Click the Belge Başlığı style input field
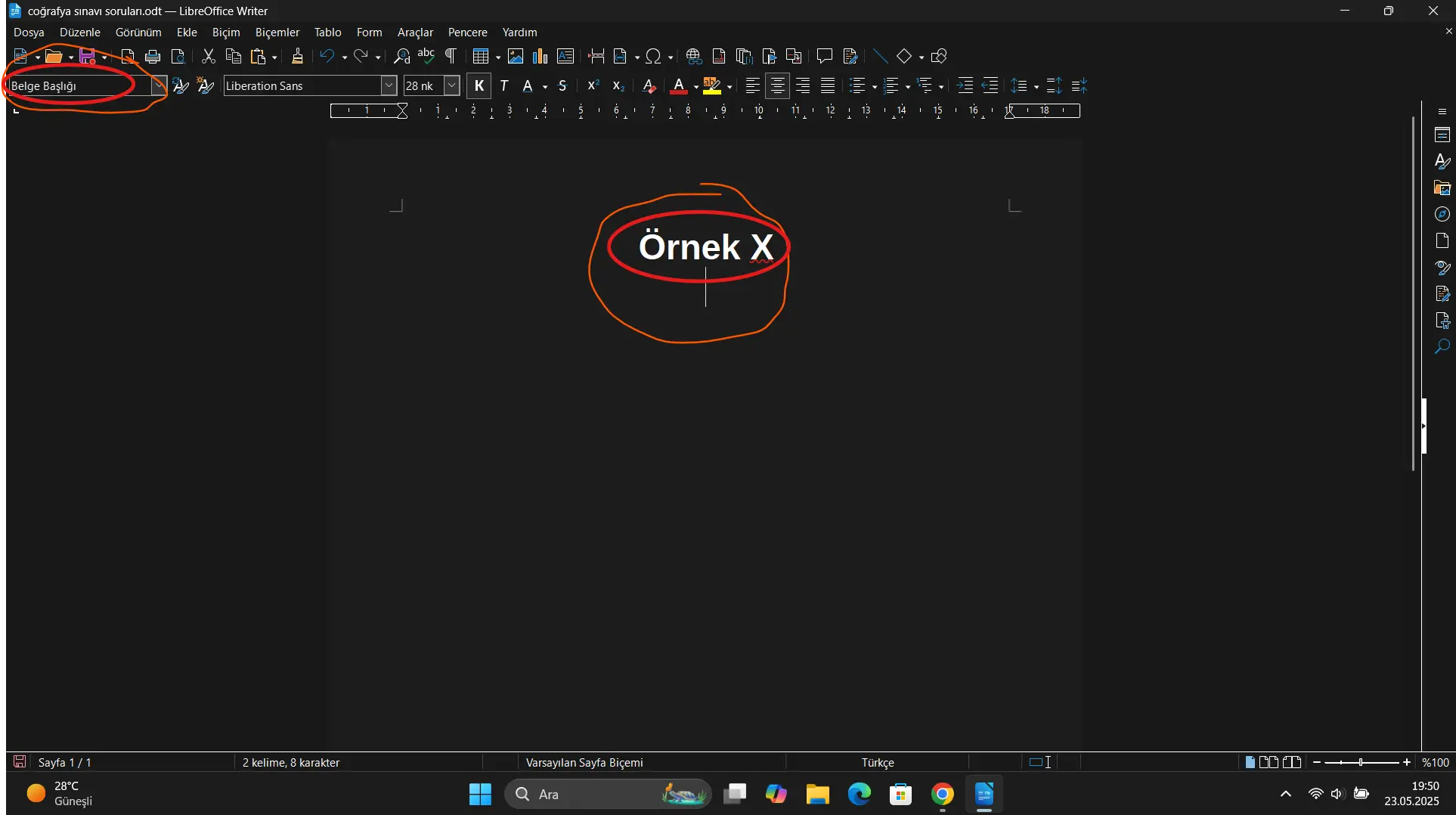Image resolution: width=1456 pixels, height=815 pixels. (x=79, y=86)
